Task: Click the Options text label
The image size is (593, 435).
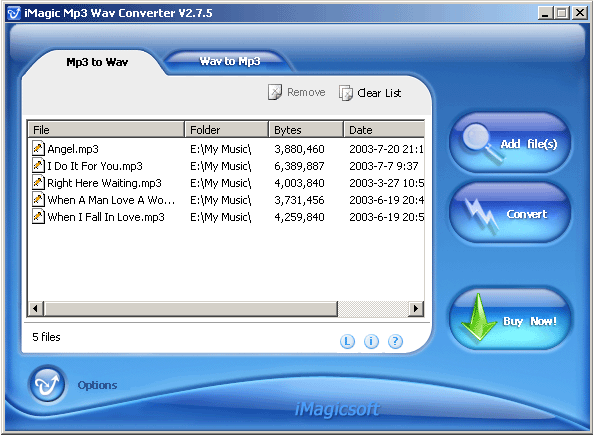Action: 97,385
